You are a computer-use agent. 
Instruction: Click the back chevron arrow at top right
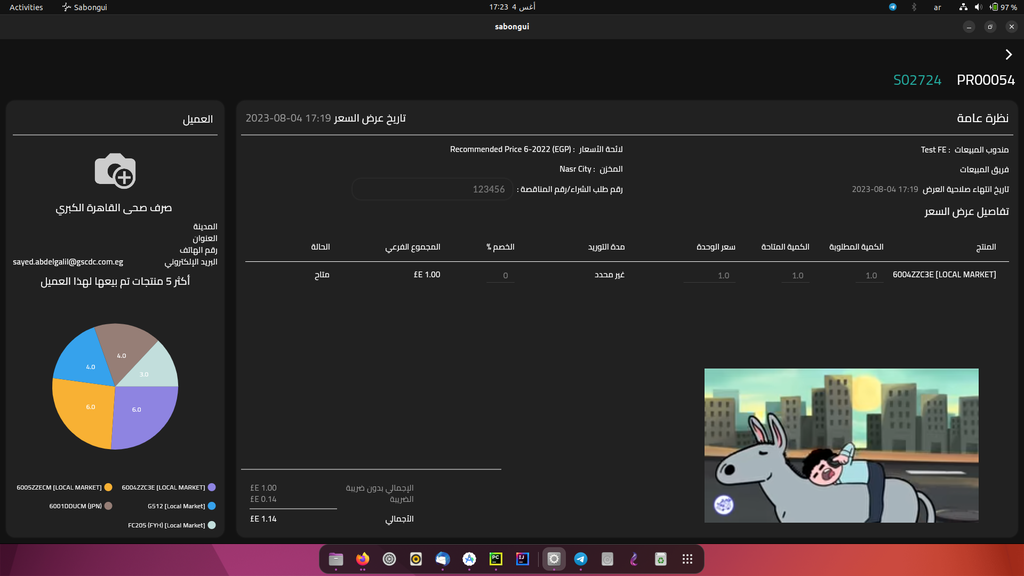(x=1008, y=55)
